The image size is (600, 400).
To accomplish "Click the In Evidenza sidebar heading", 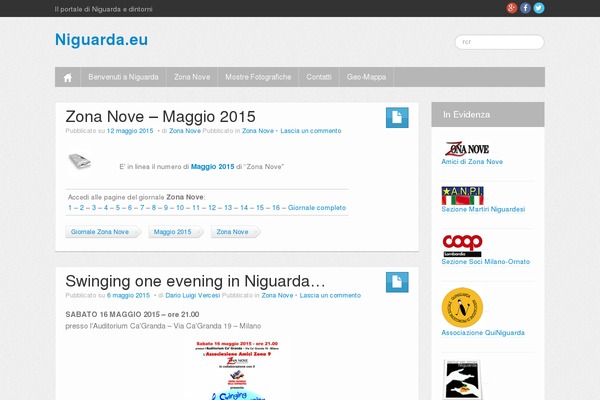I will (466, 114).
